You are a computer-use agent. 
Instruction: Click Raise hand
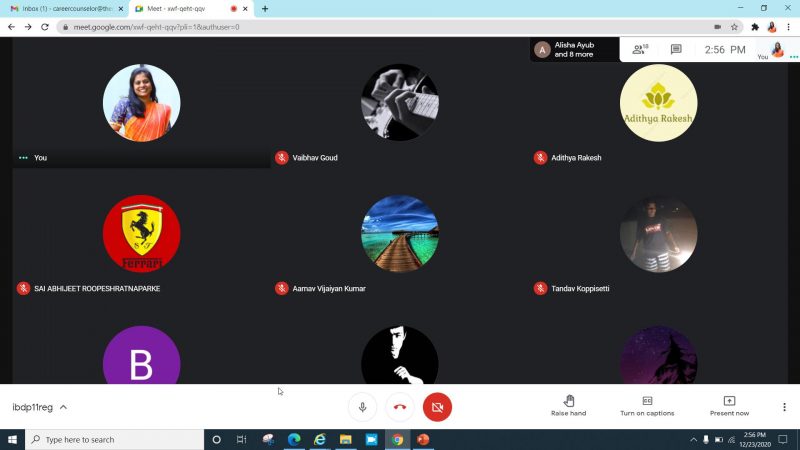[x=568, y=406]
